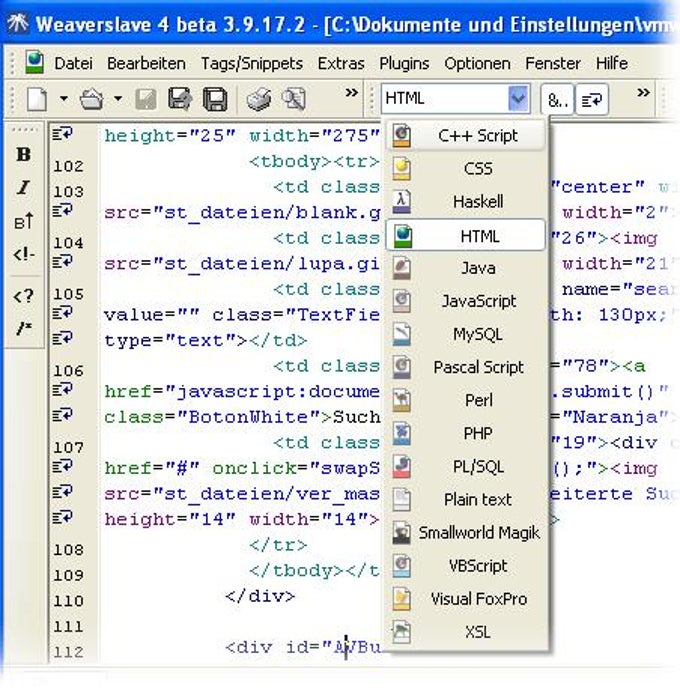Insert PHP tag with '<?' button

point(23,296)
